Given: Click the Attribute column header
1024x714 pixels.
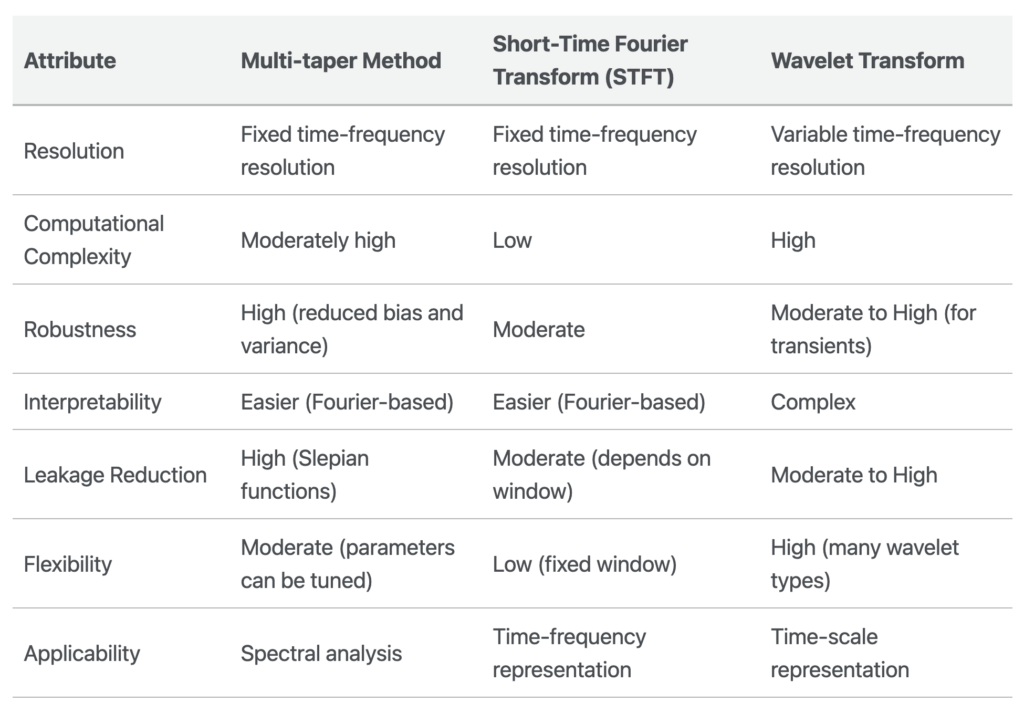Looking at the screenshot, I should coord(70,60).
